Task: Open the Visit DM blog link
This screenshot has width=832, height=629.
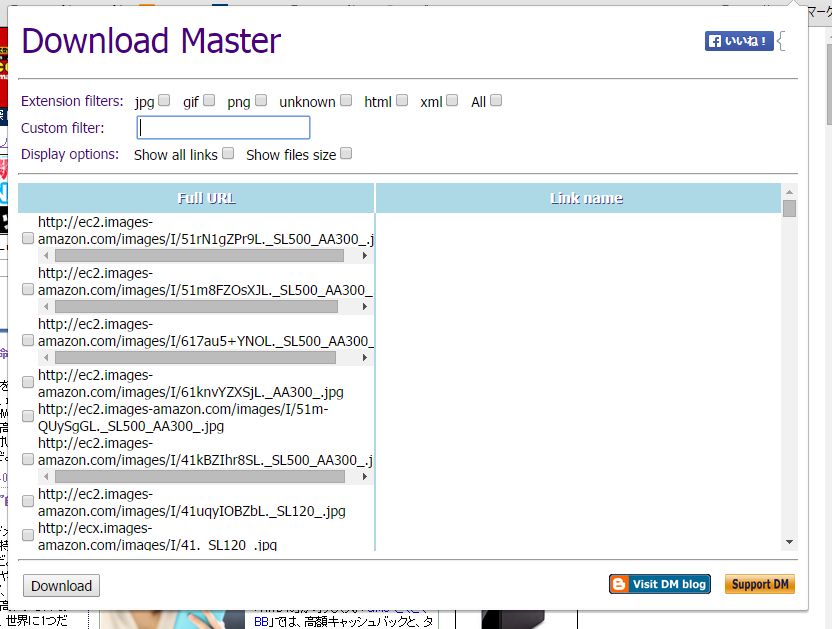Action: [660, 584]
